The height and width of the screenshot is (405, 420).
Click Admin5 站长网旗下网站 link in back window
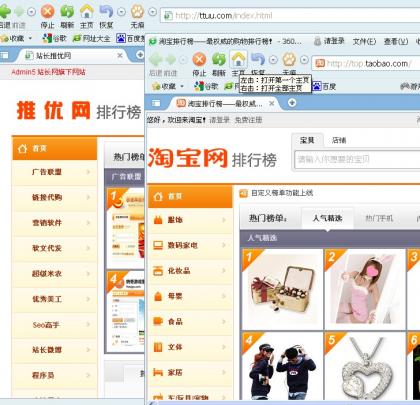(x=48, y=72)
